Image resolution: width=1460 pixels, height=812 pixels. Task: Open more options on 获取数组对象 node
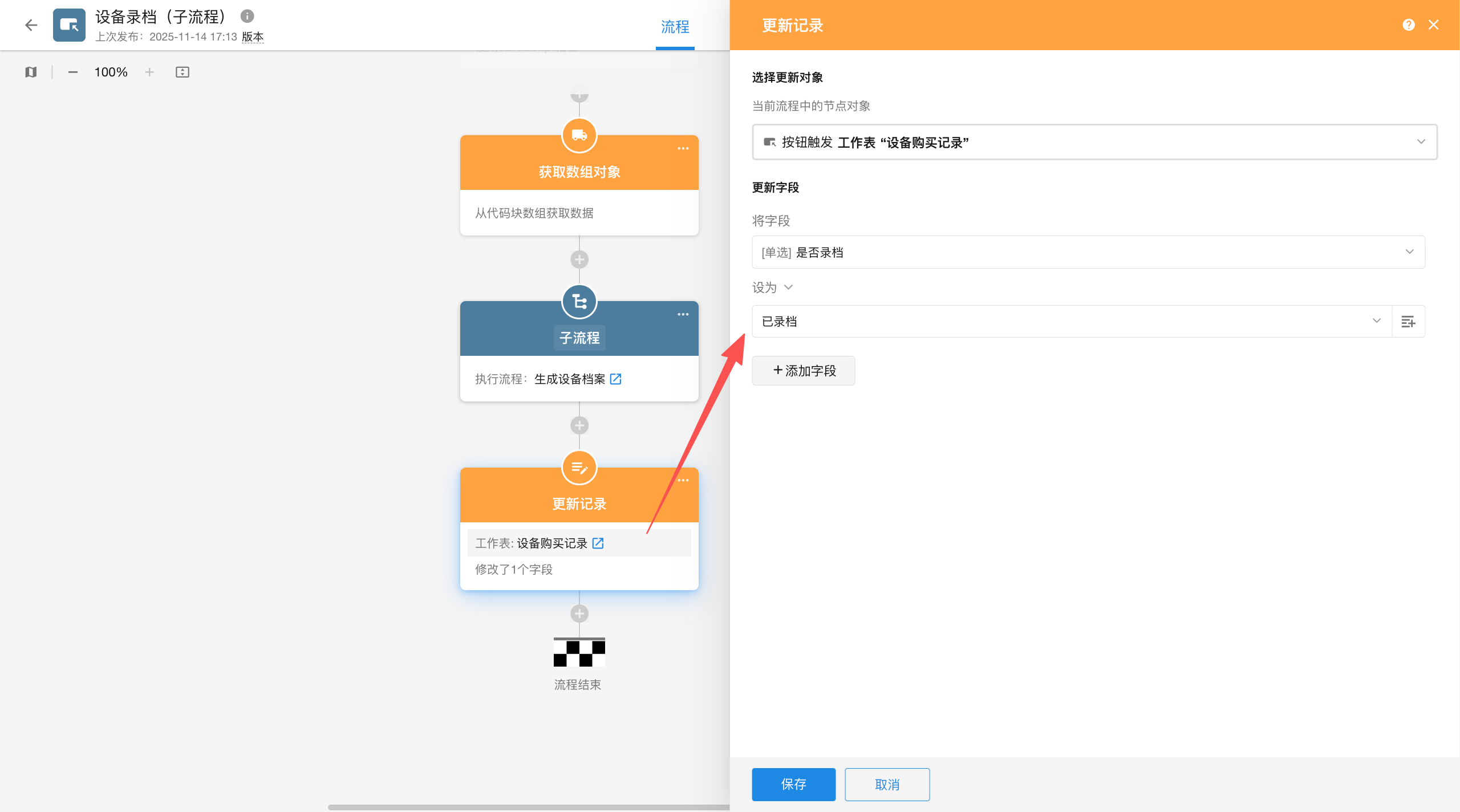[683, 148]
